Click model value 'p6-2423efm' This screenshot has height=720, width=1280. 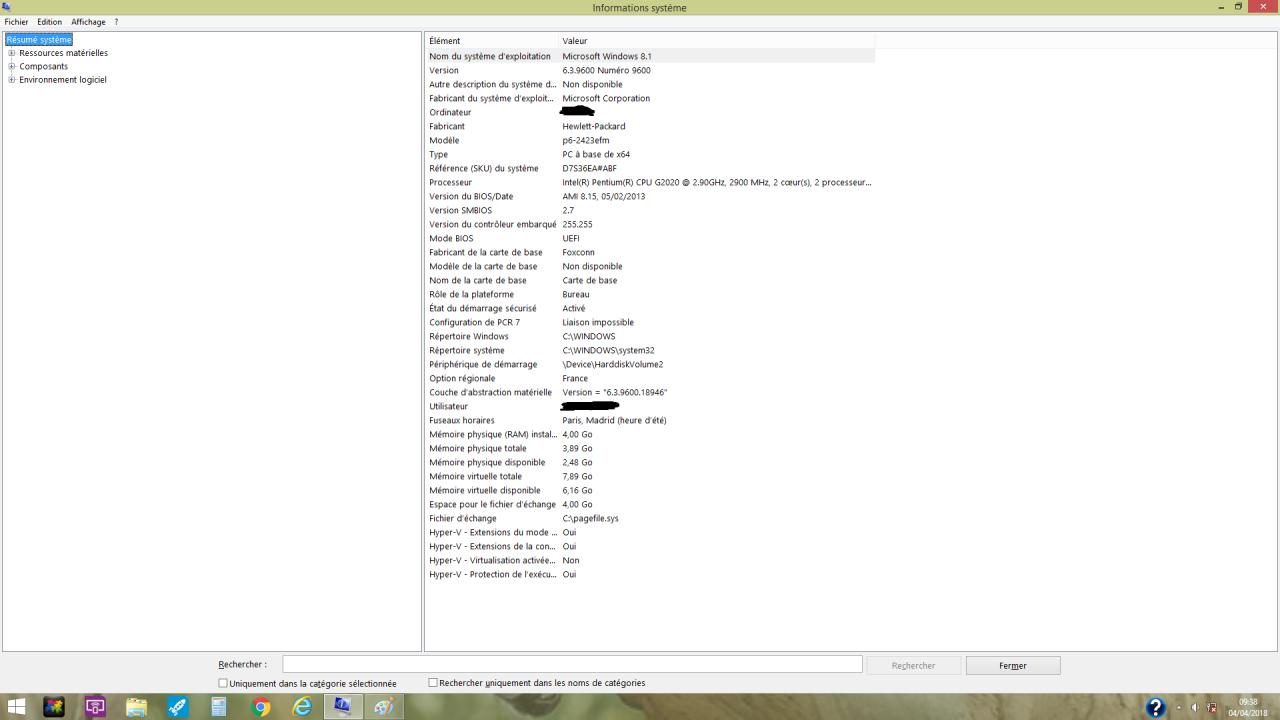[x=586, y=140]
